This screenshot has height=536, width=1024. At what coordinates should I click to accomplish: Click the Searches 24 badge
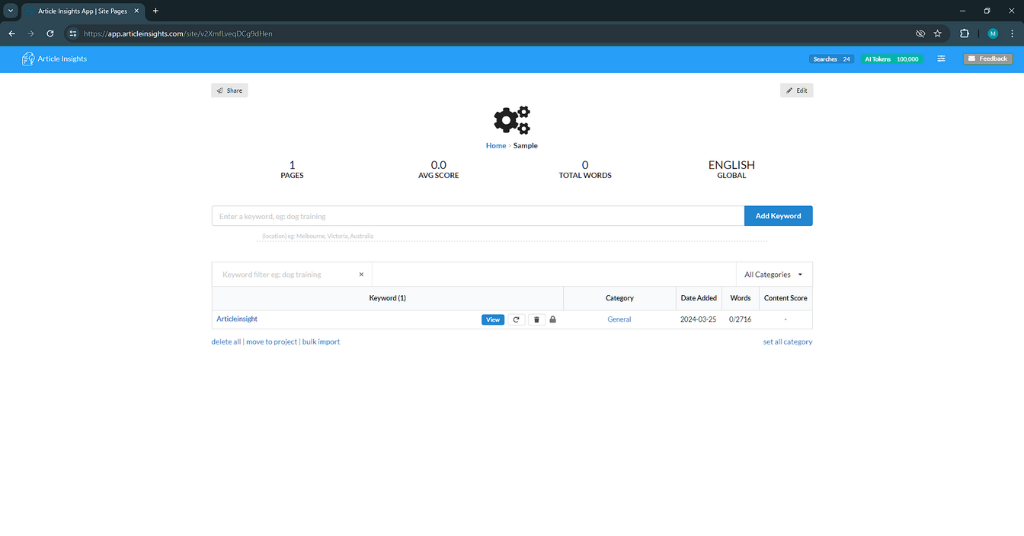831,59
